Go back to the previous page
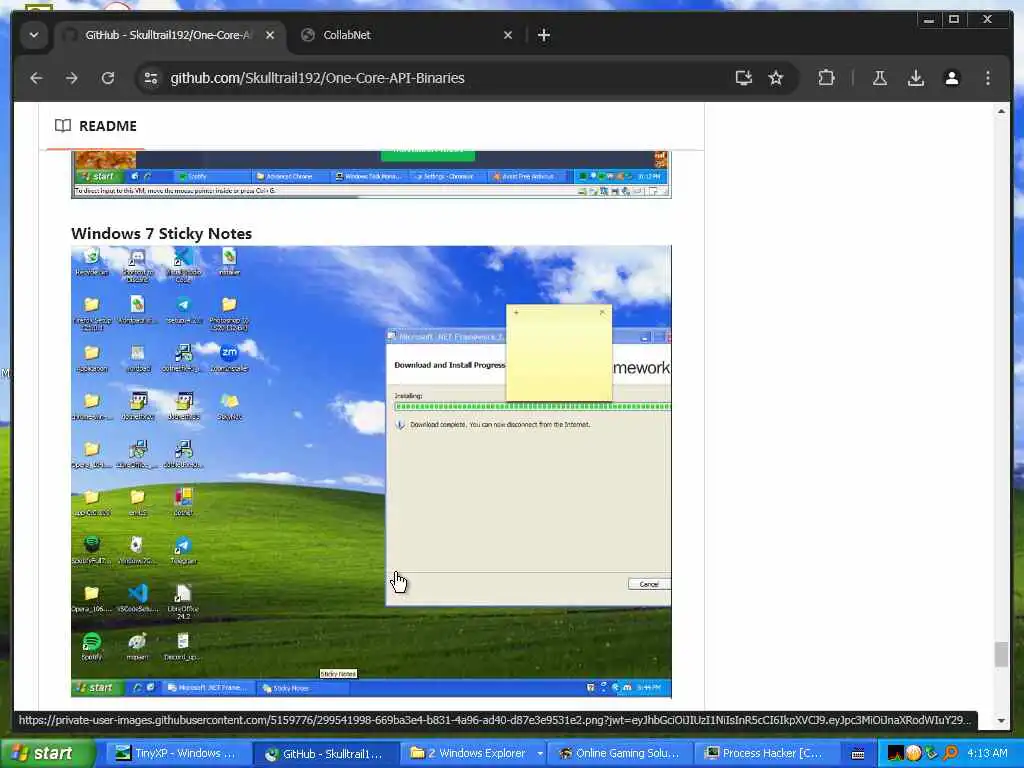The image size is (1024, 768). [37, 78]
